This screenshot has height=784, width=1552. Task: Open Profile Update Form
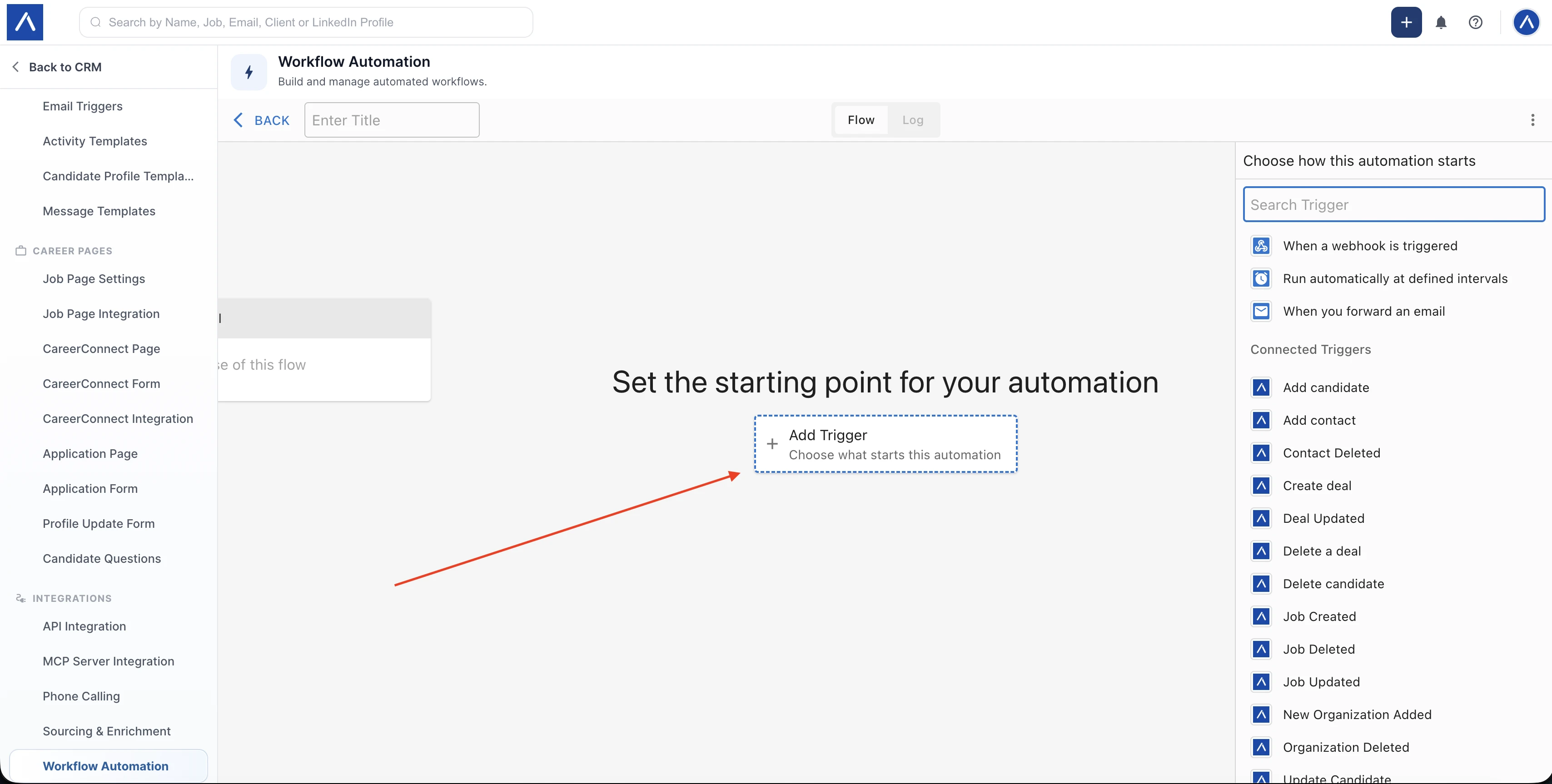(x=98, y=523)
